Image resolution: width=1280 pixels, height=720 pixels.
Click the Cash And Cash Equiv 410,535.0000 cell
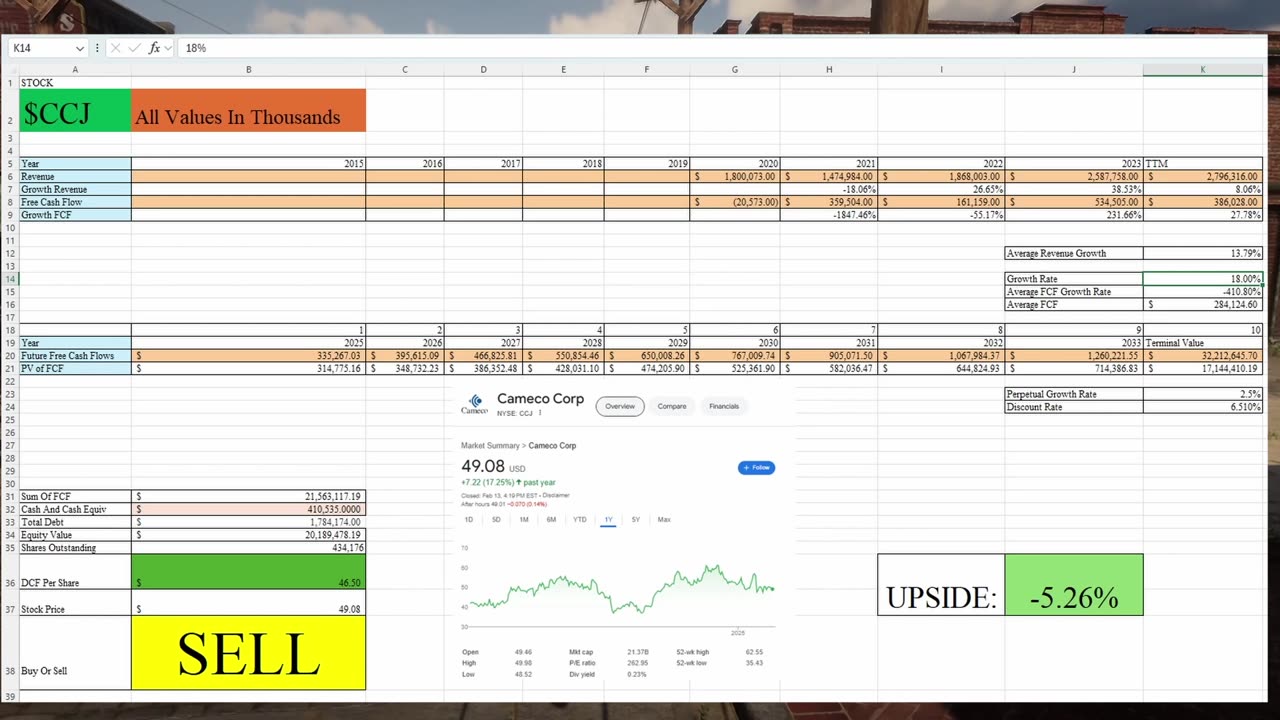click(248, 509)
